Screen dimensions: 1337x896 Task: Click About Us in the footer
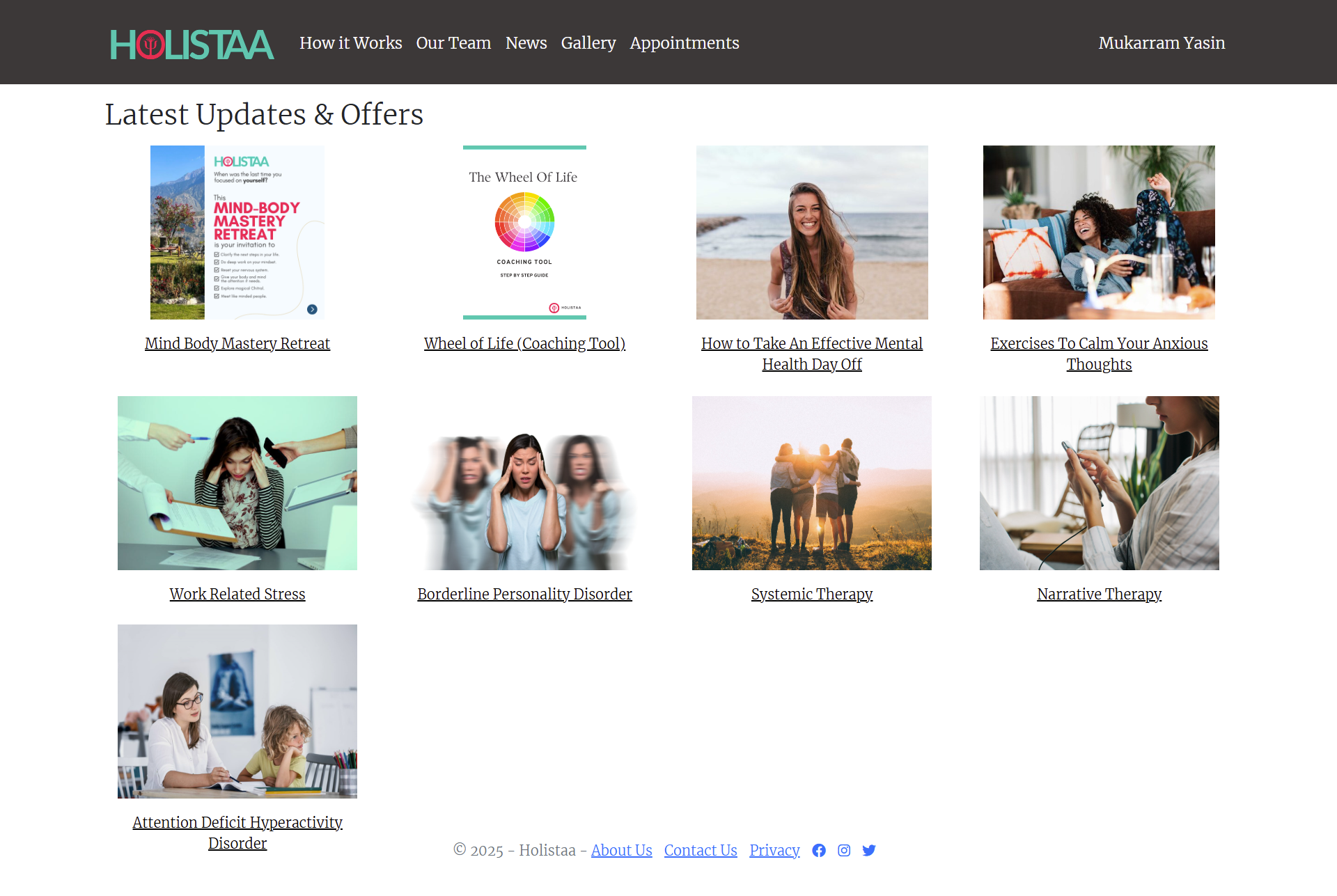(x=621, y=850)
